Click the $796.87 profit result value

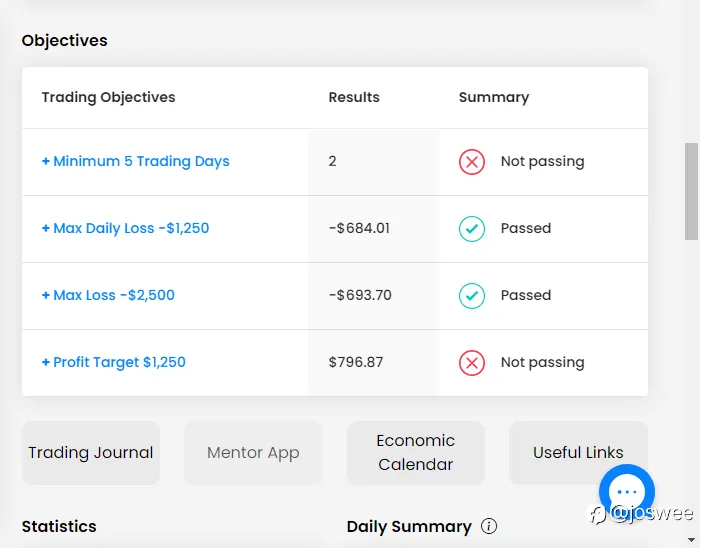356,363
